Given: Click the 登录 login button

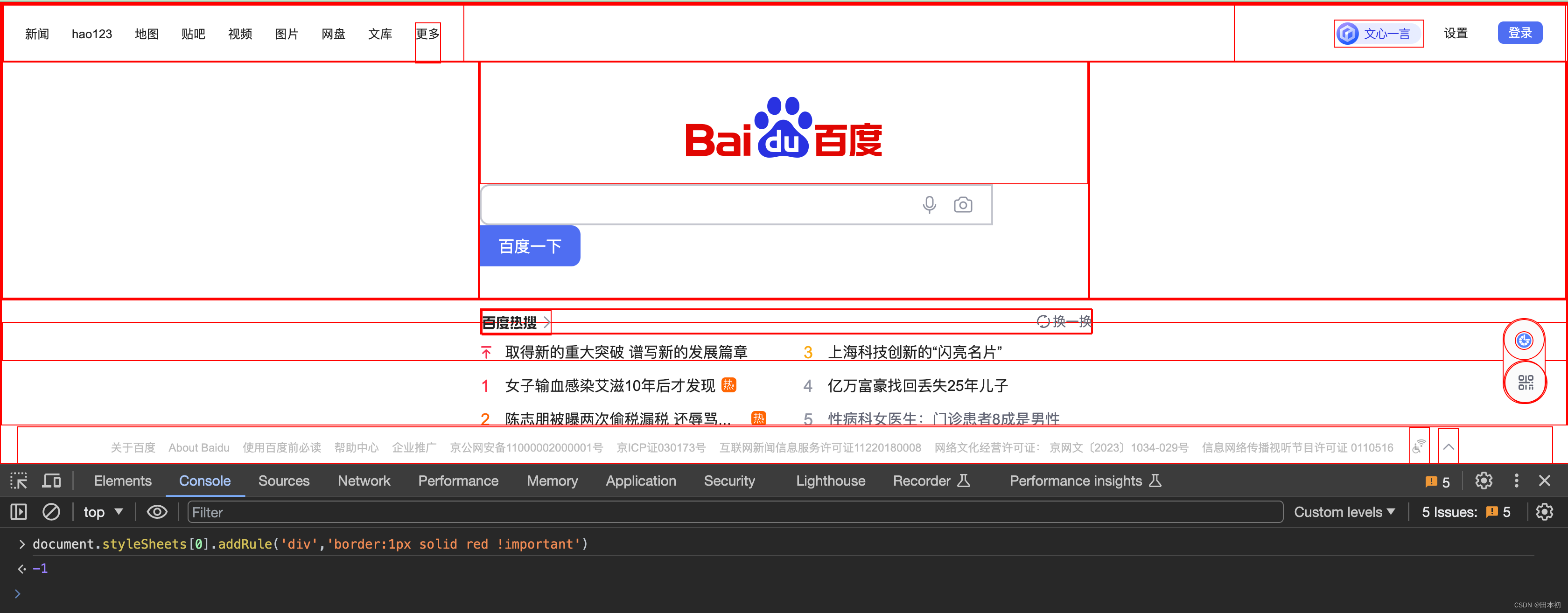Looking at the screenshot, I should [x=1520, y=33].
